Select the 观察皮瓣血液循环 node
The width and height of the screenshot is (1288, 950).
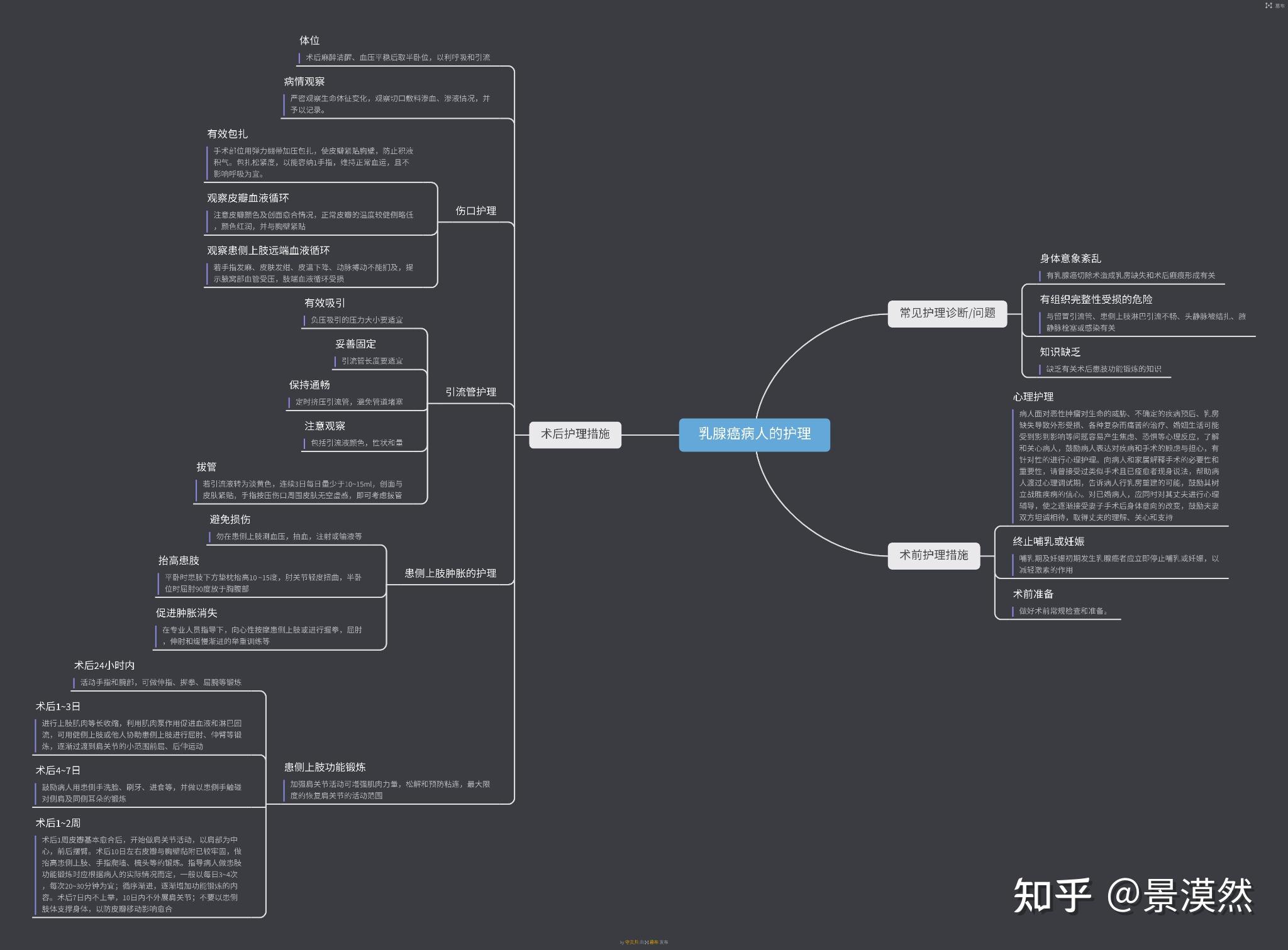(248, 198)
